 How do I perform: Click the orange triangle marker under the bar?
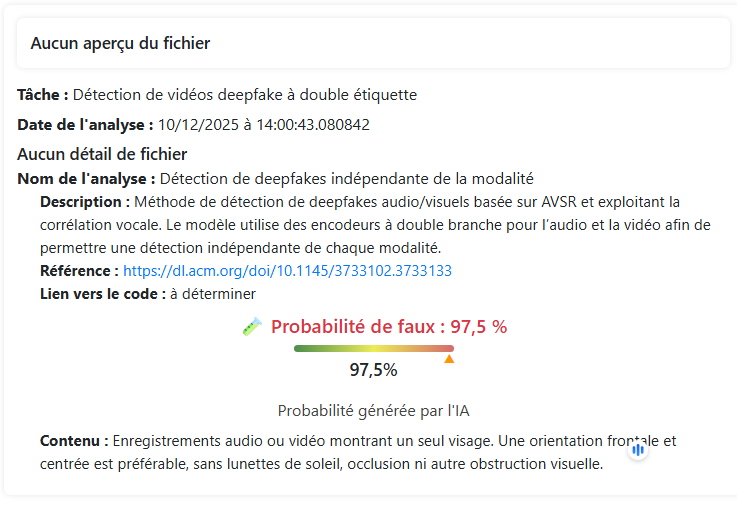tap(449, 358)
